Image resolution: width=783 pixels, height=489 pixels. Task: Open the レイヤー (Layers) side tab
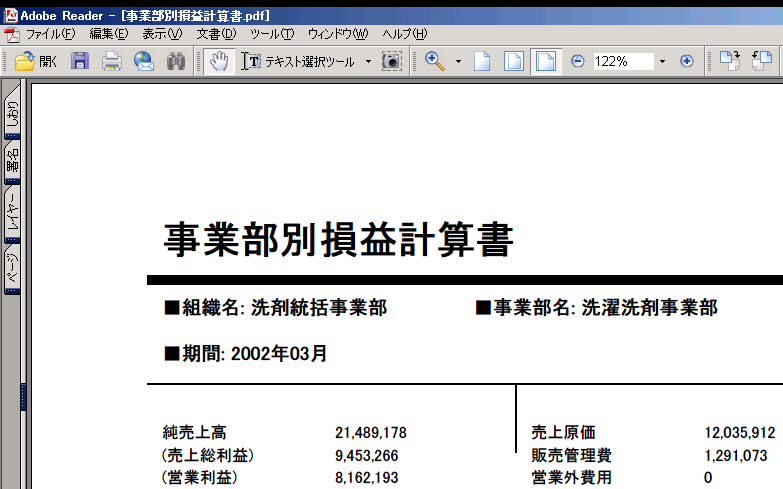pyautogui.click(x=12, y=214)
